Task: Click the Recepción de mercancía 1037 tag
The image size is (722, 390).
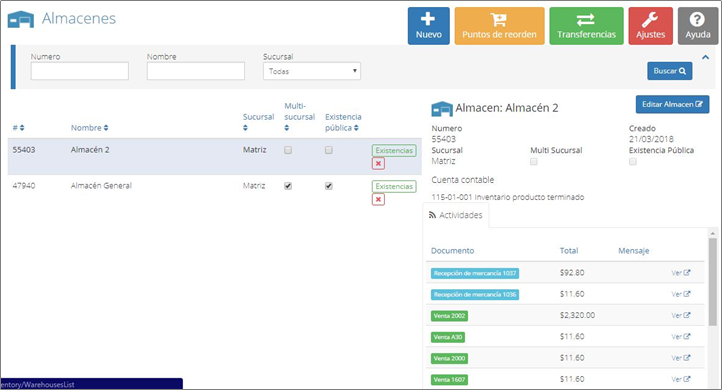Action: click(475, 273)
